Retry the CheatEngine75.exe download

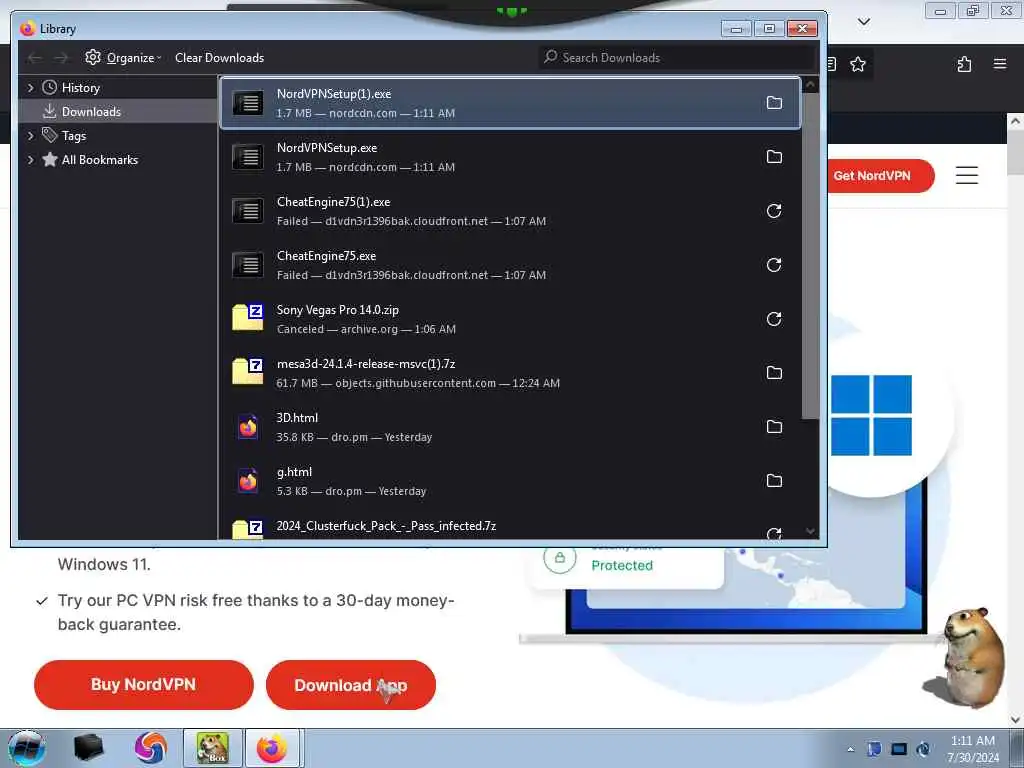(x=774, y=265)
